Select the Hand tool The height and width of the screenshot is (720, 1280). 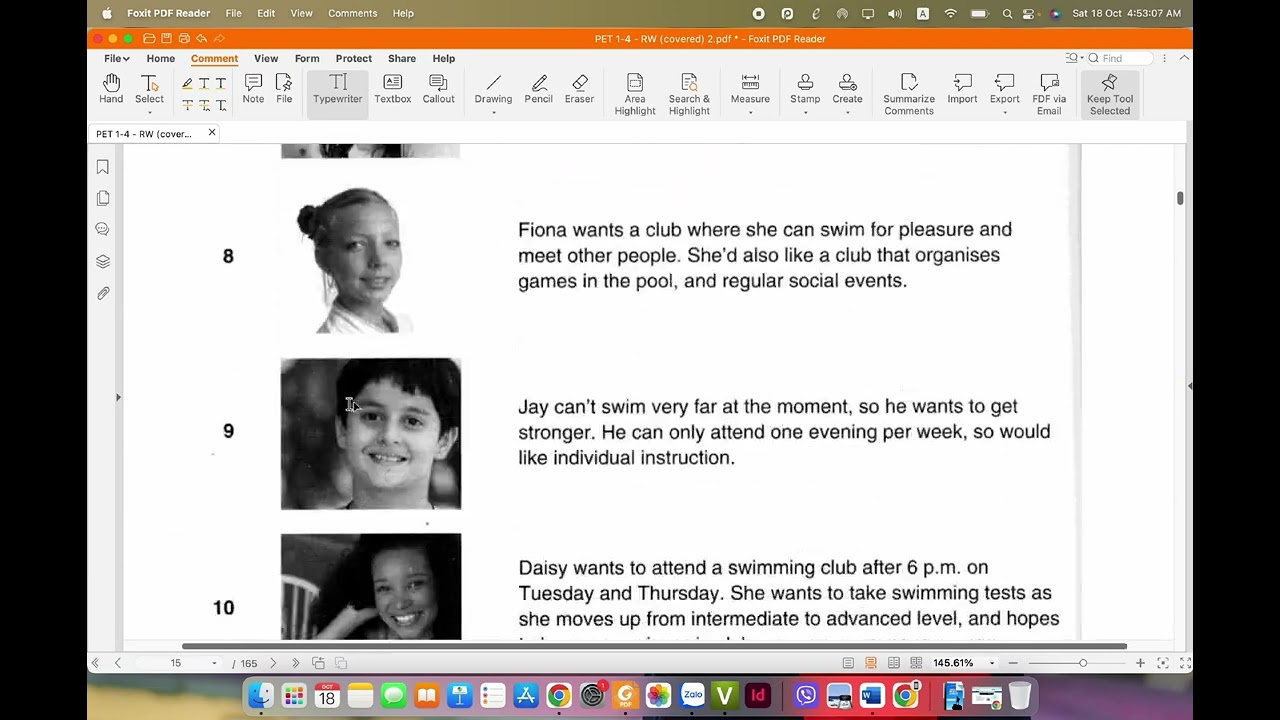[x=111, y=89]
